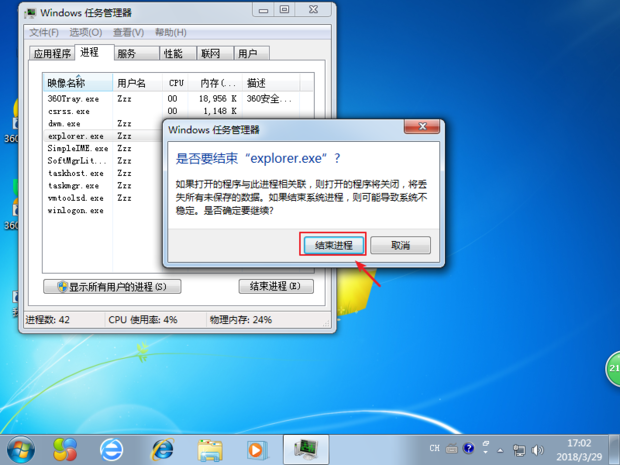Click 显示所有用户的进程(S) button
620x465 pixels.
coord(112,286)
